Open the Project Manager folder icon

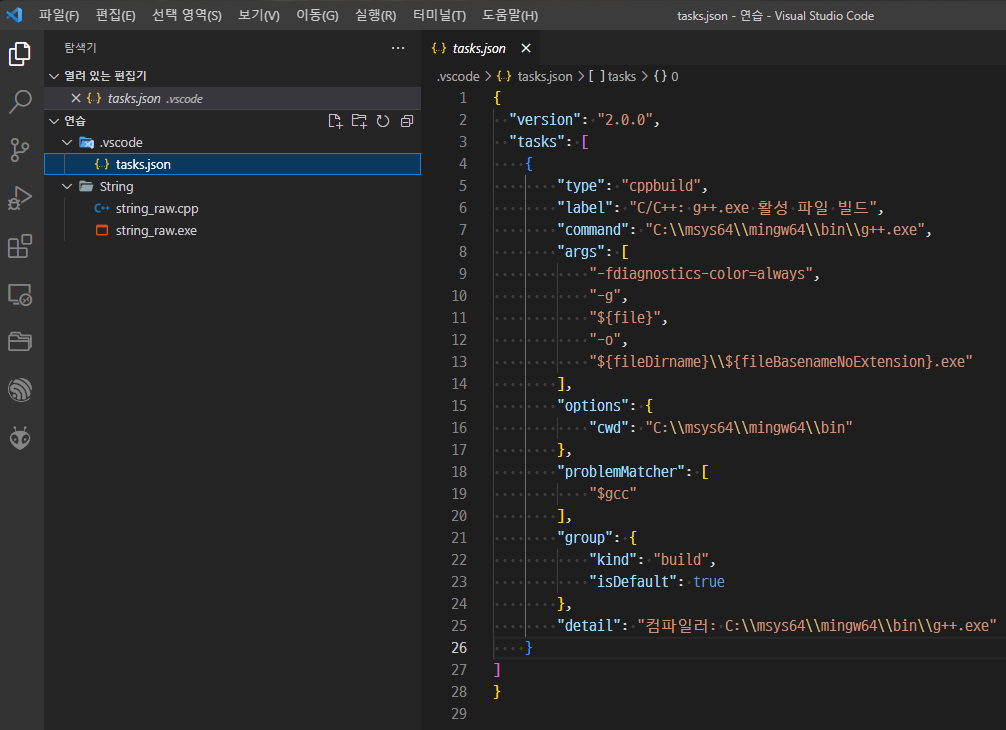[20, 341]
